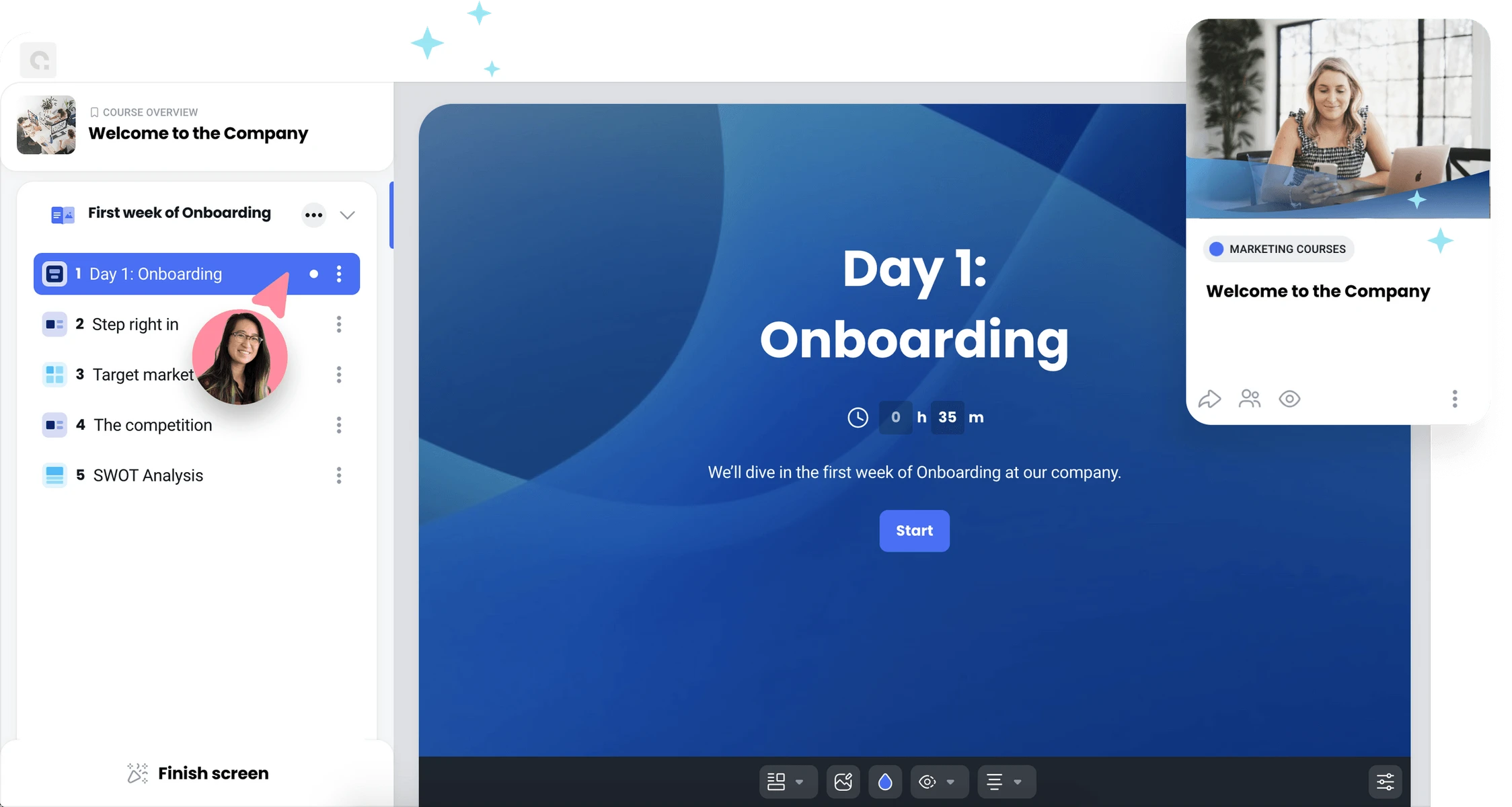The width and height of the screenshot is (1512, 807).
Task: Click the COURSE OVERVIEW bookmark icon
Action: coord(94,112)
